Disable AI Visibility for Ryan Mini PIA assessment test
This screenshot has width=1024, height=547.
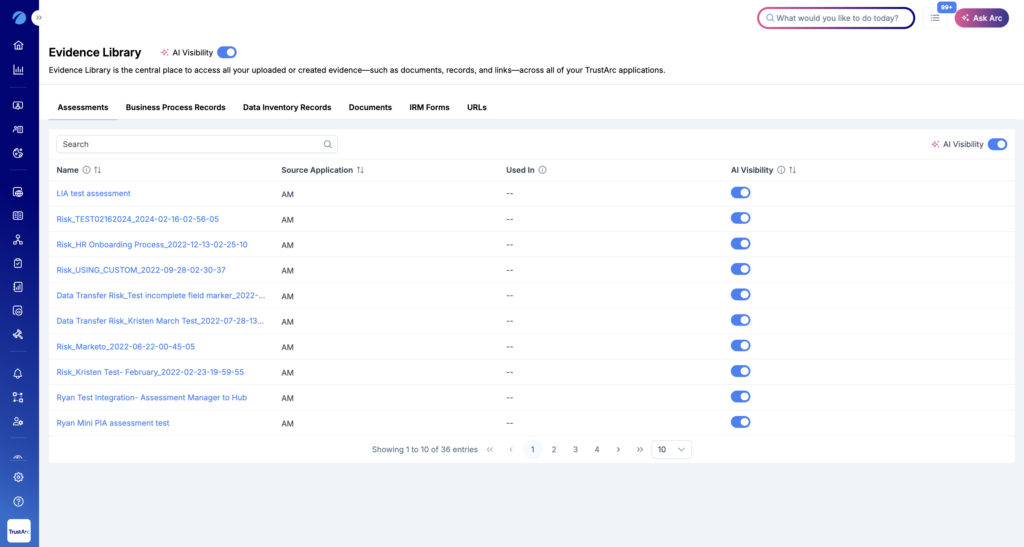point(740,422)
